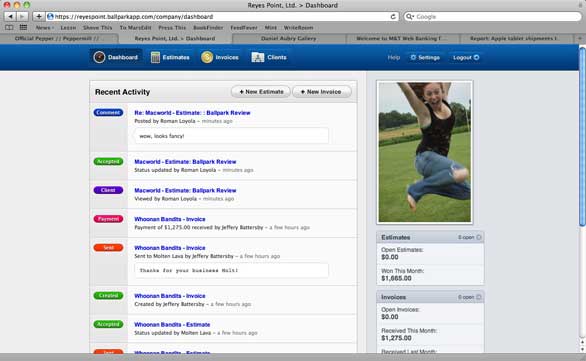The width and height of the screenshot is (586, 361).
Task: Click the jumping woman photo
Action: [x=425, y=152]
